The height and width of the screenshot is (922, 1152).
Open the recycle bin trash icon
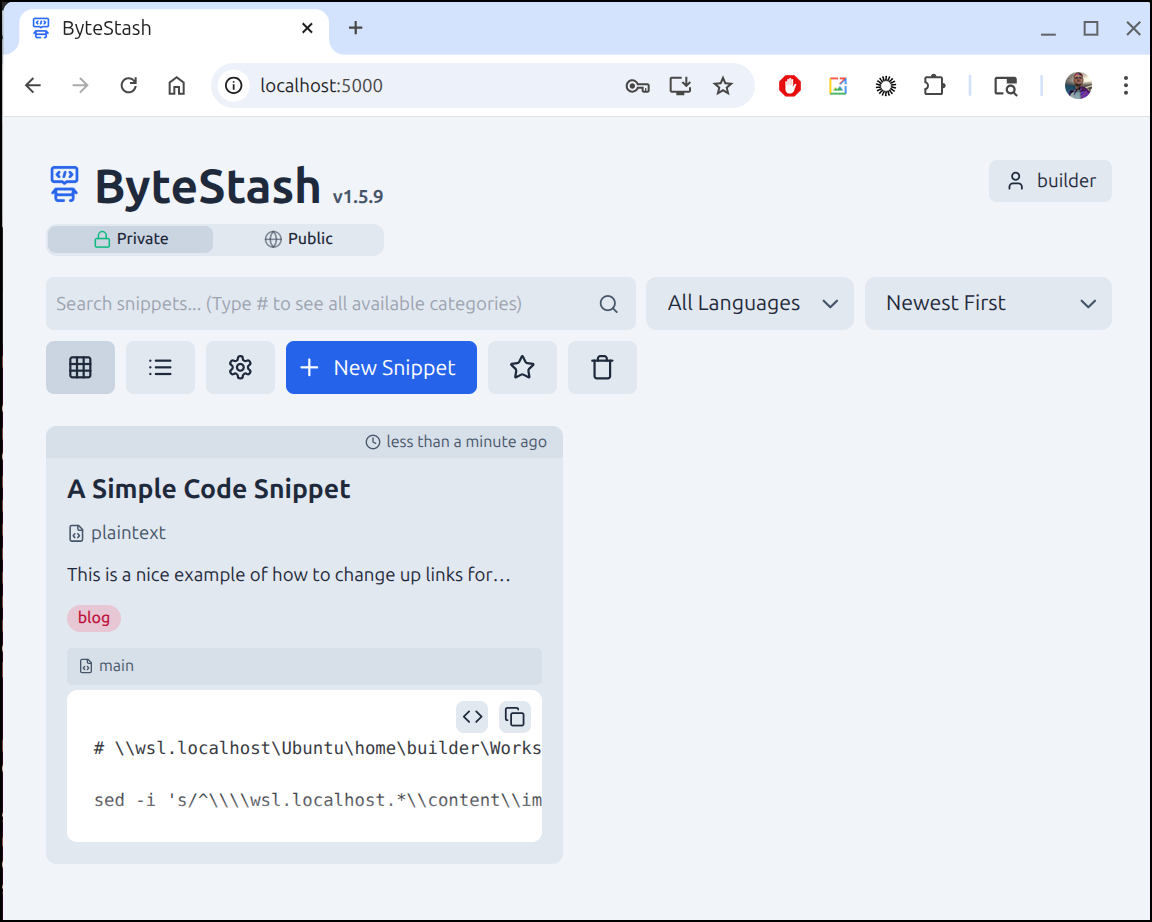click(x=602, y=368)
